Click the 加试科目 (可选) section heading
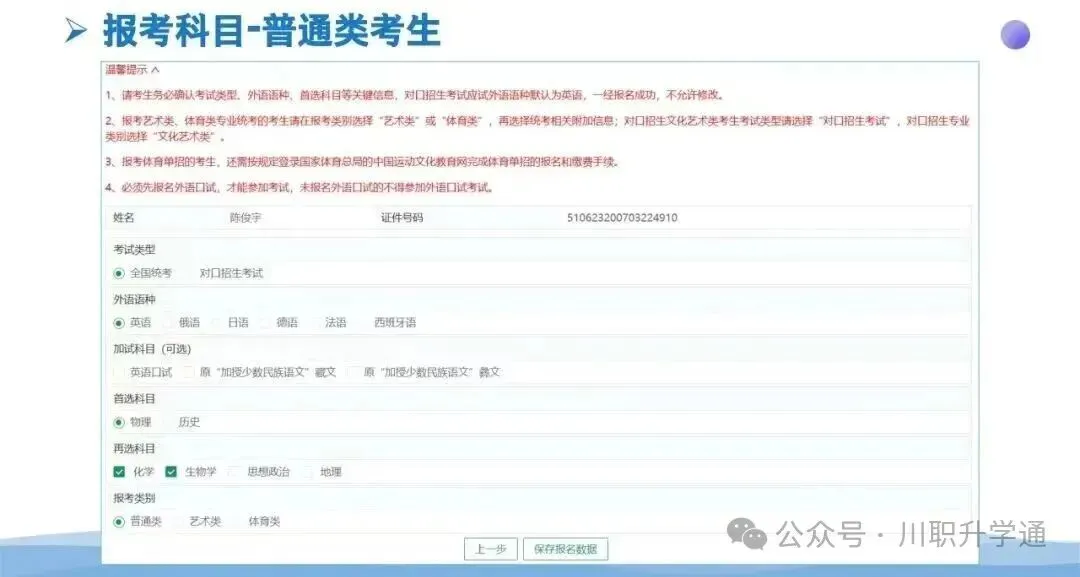The image size is (1080, 577). click(x=152, y=349)
